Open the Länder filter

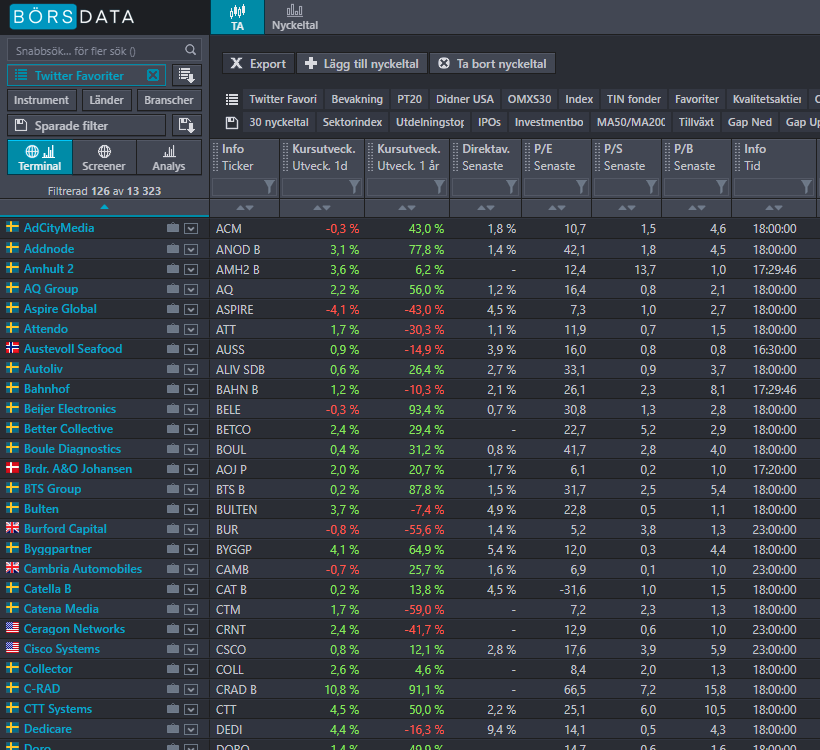click(x=106, y=100)
